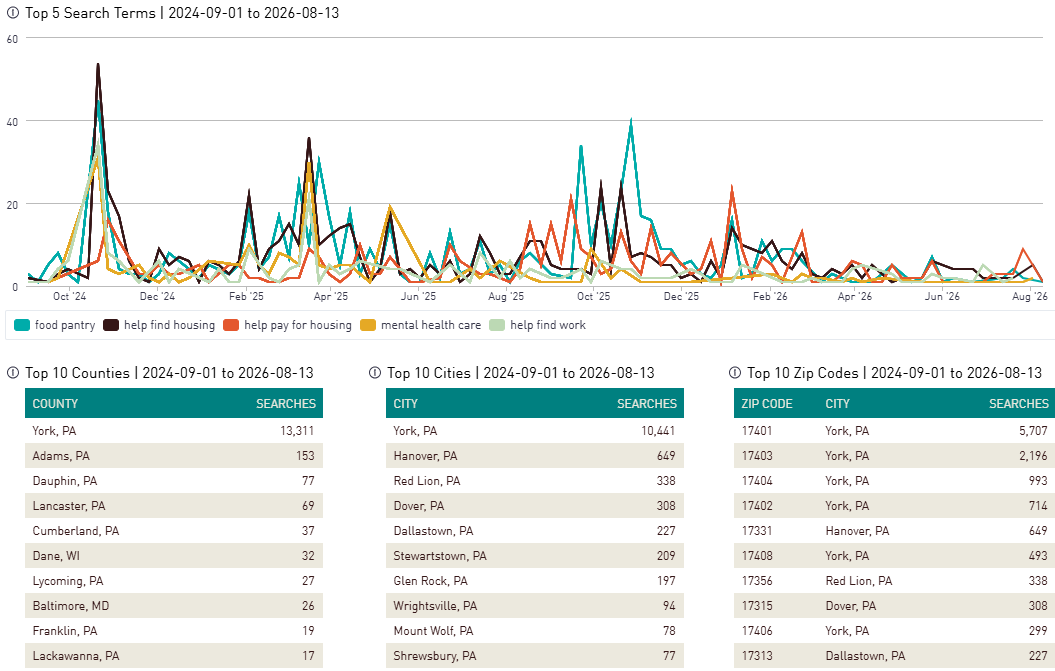Select York, PA row in counties table
The height and width of the screenshot is (671, 1055).
click(174, 431)
